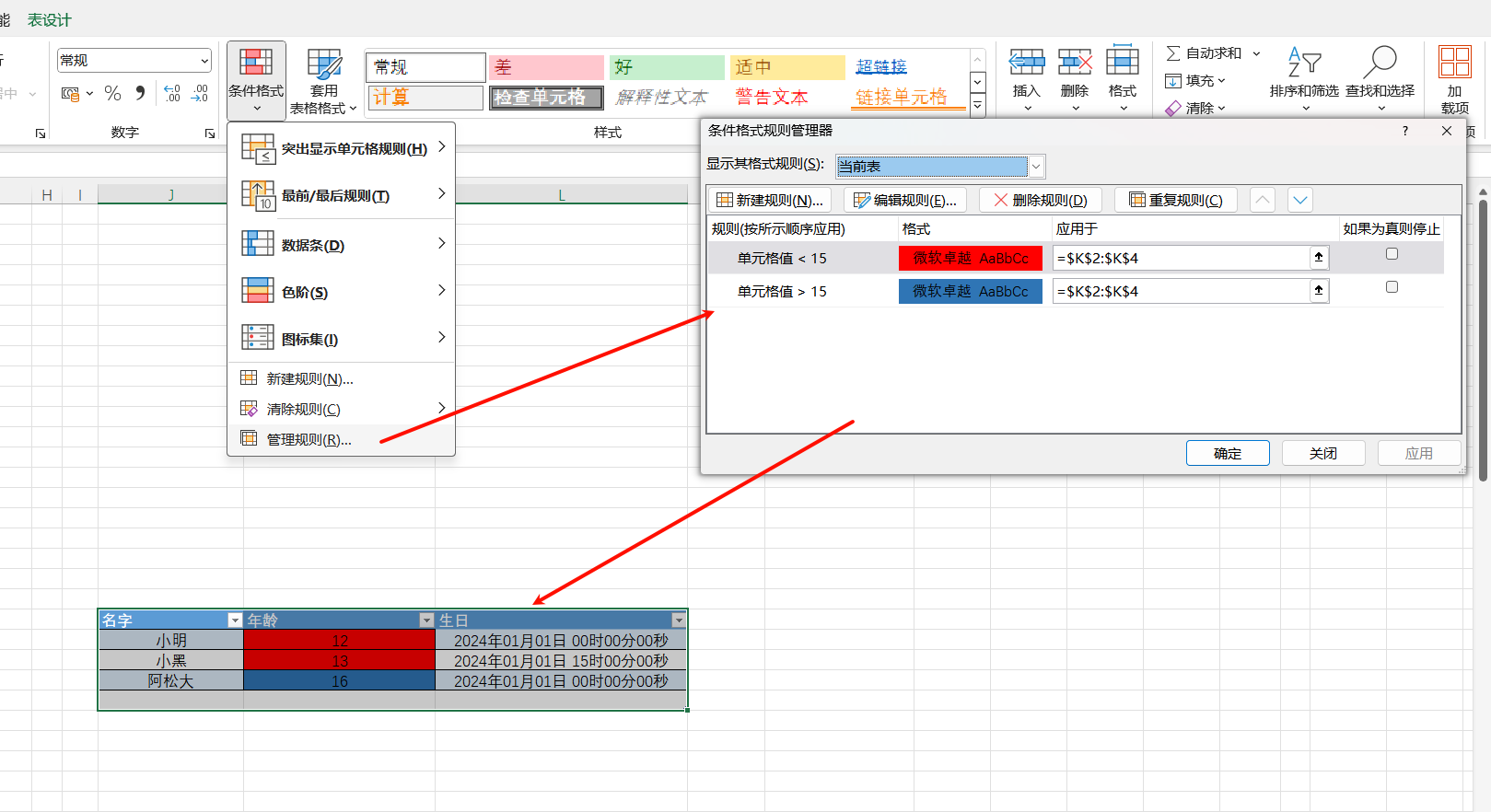The height and width of the screenshot is (812, 1491).
Task: Click the applies-to field of the first rule
Action: [1181, 259]
